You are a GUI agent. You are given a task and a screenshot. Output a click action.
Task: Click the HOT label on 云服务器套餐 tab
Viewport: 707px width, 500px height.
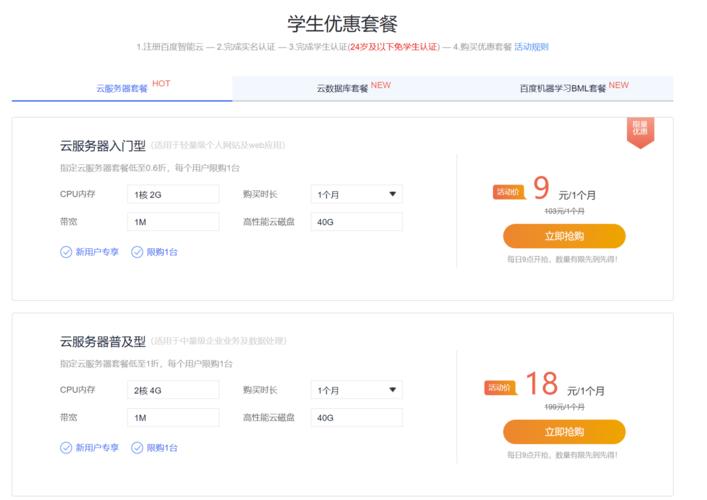161,83
